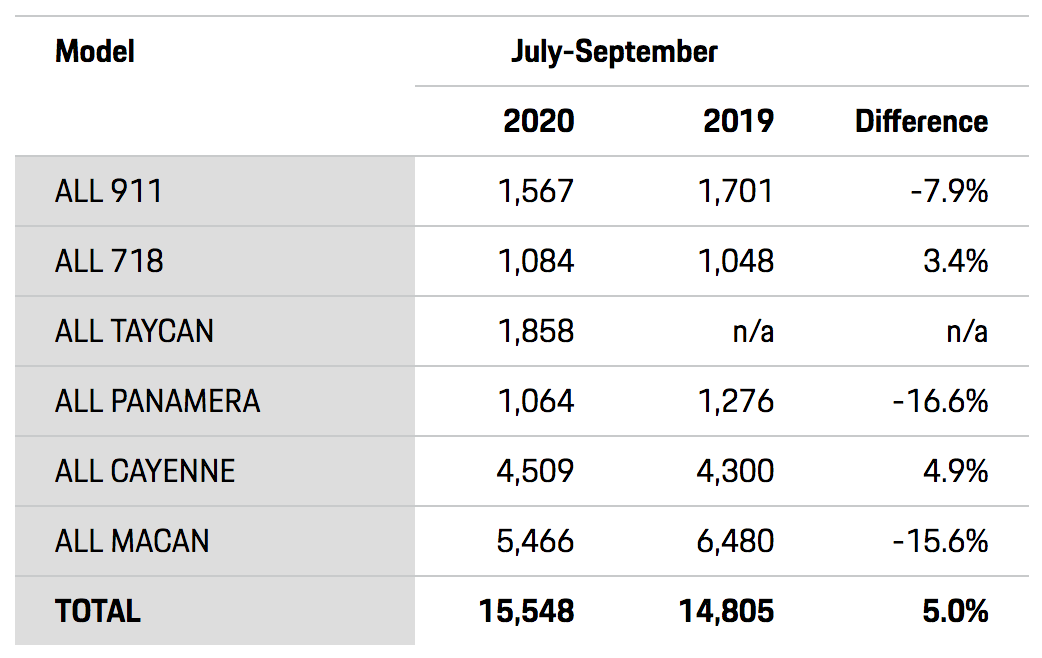Select the ALL CAYENNE row label
The height and width of the screenshot is (658, 1042).
pos(145,471)
